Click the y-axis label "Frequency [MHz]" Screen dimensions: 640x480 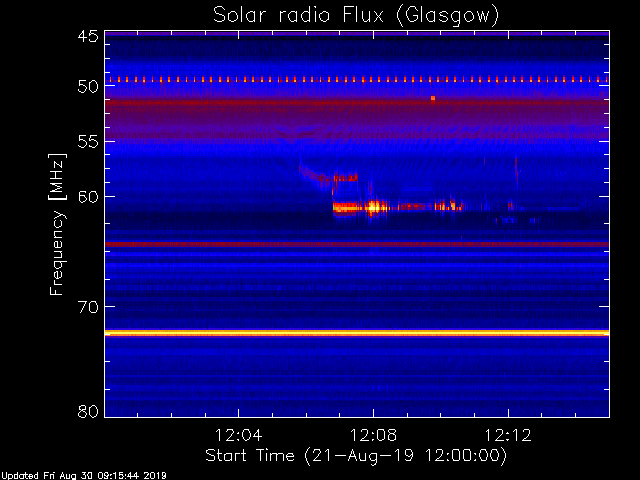57,224
